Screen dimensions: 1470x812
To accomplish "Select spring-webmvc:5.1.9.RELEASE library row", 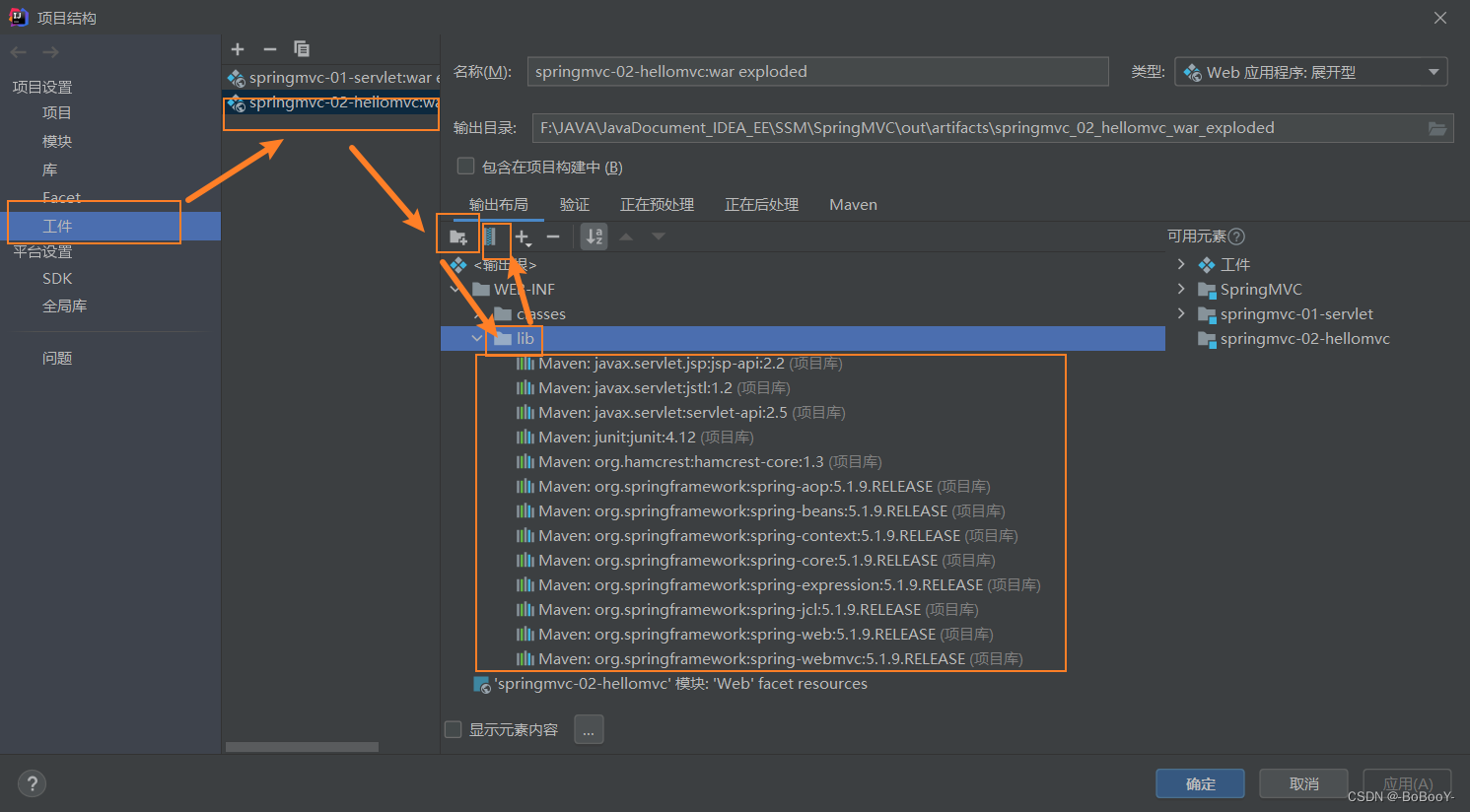I will [x=769, y=659].
